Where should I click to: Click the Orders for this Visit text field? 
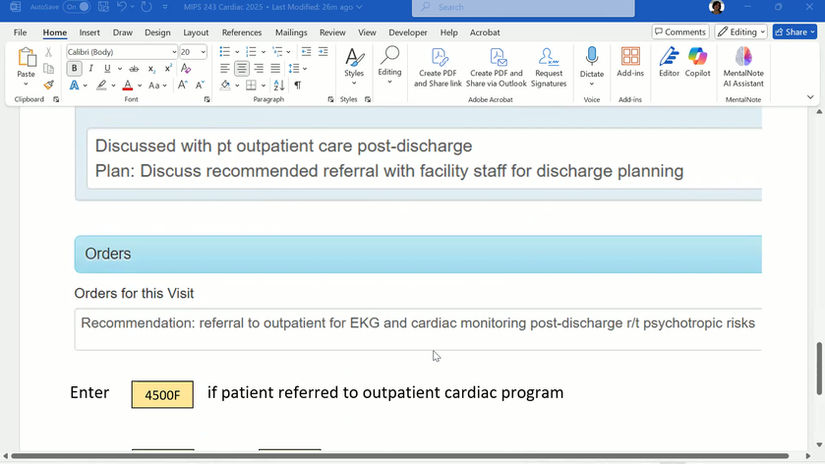[418, 329]
